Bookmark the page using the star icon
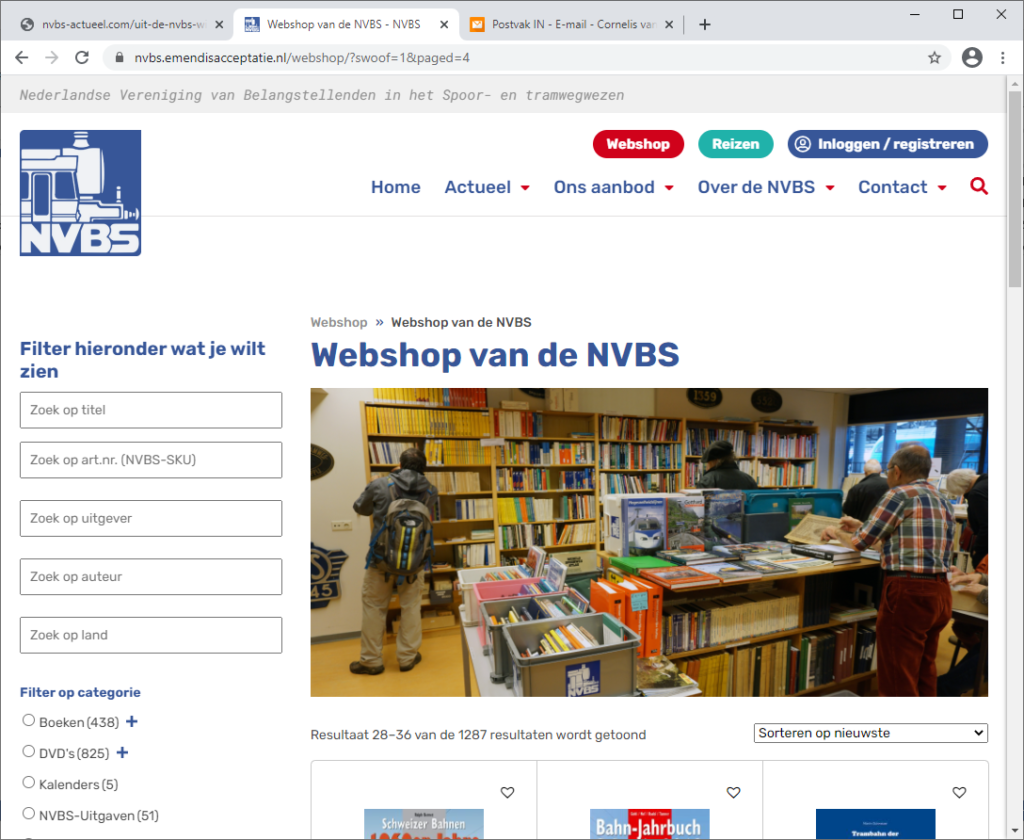1024x840 pixels. coord(933,58)
